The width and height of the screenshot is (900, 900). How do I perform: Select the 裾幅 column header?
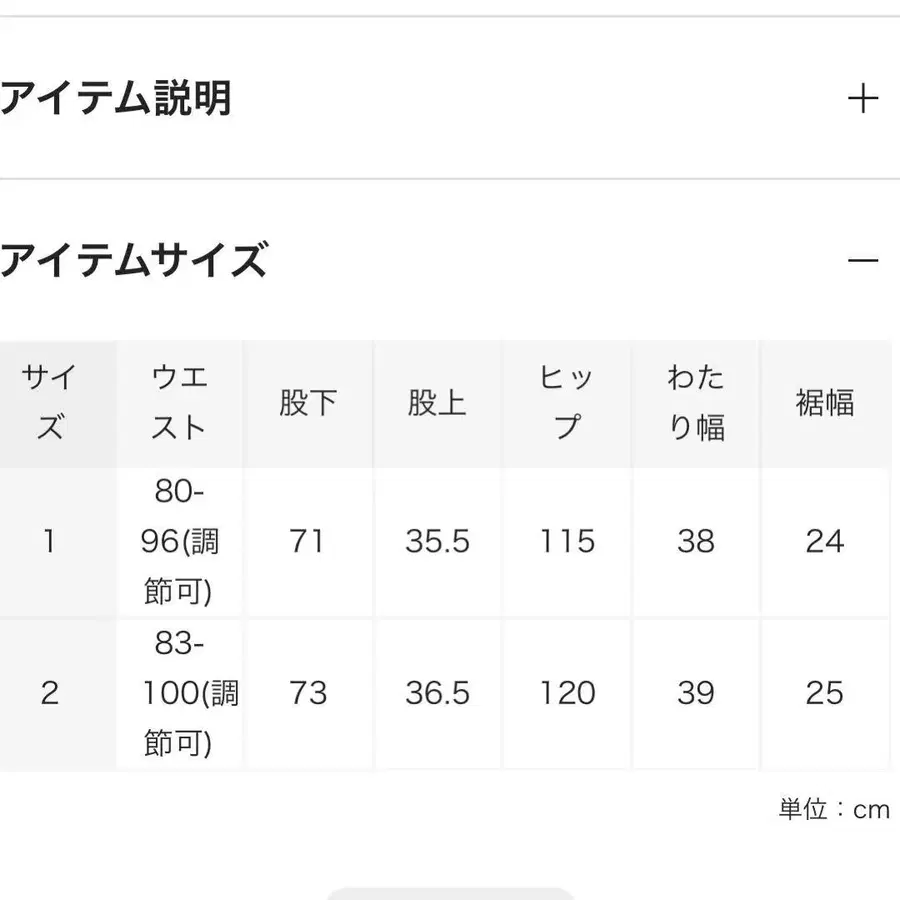coord(825,403)
